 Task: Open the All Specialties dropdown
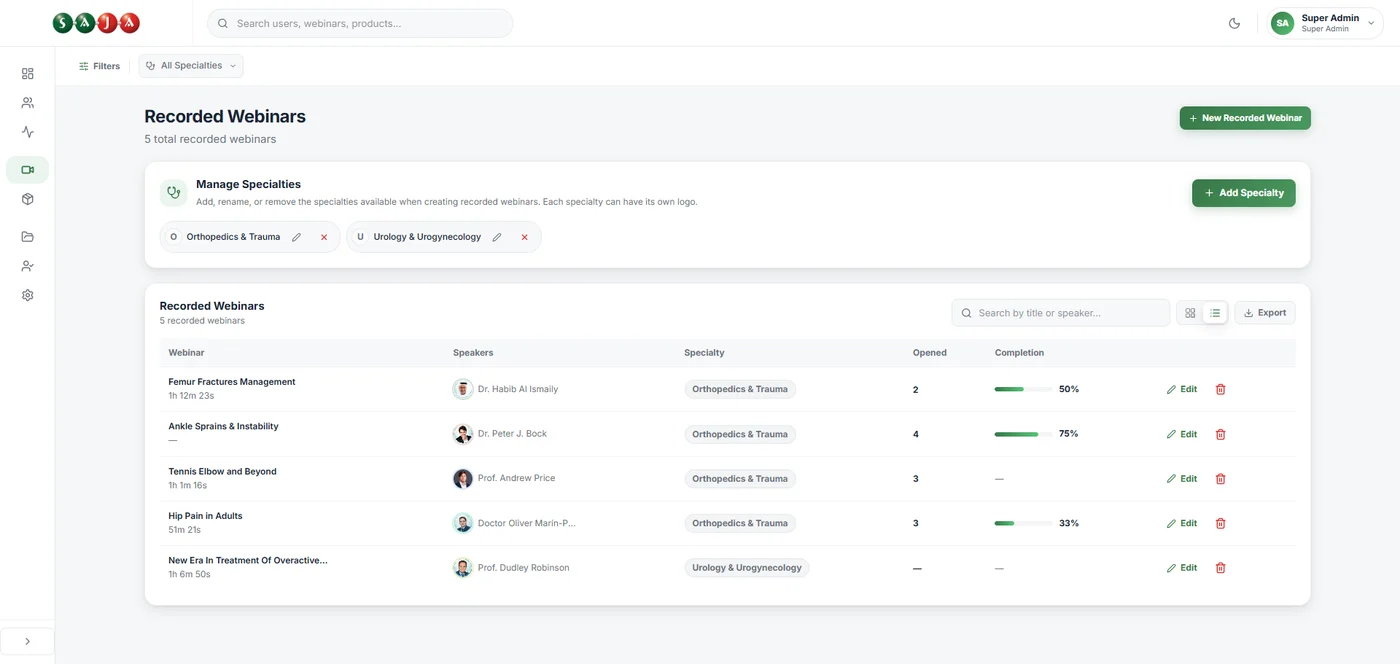coord(191,66)
